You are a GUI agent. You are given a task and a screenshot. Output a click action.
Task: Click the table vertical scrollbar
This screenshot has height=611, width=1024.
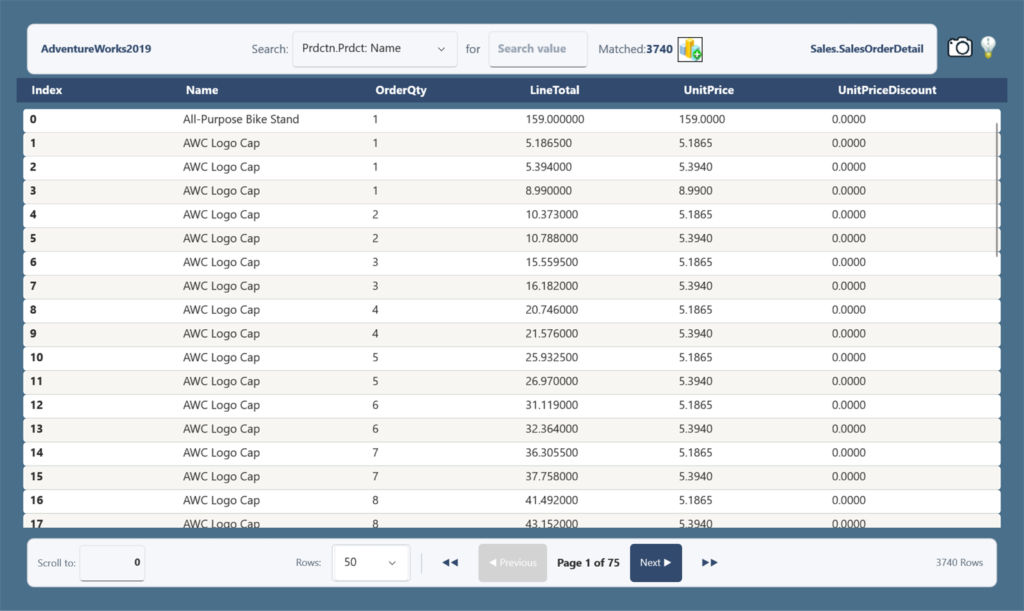(997, 189)
